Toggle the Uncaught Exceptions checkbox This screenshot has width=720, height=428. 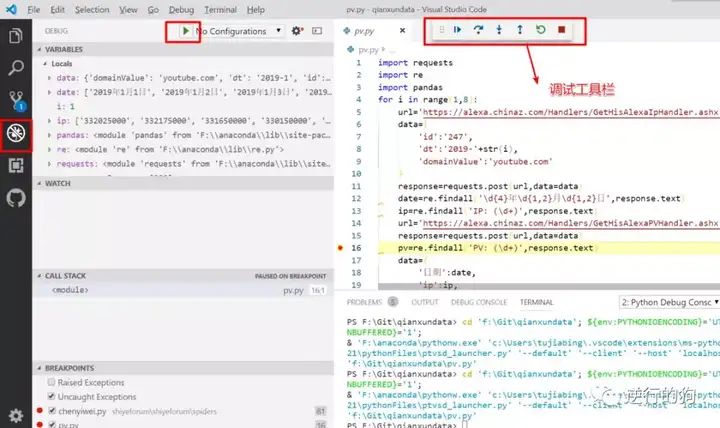pos(51,396)
